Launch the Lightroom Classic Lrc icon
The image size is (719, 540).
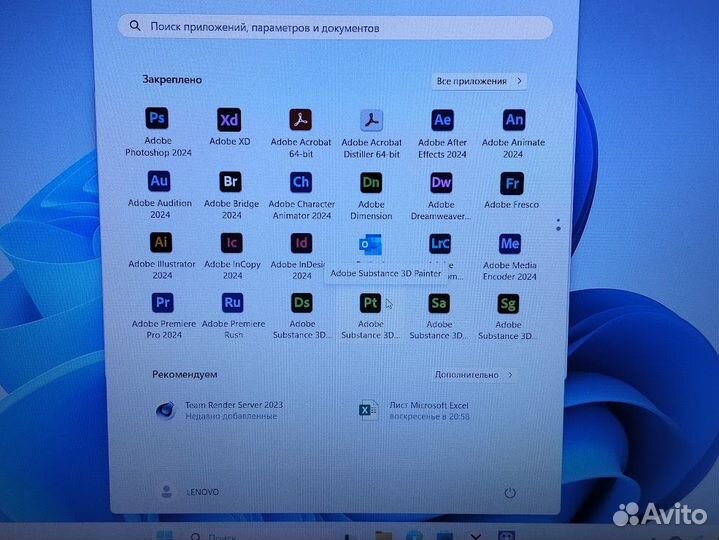(x=440, y=244)
